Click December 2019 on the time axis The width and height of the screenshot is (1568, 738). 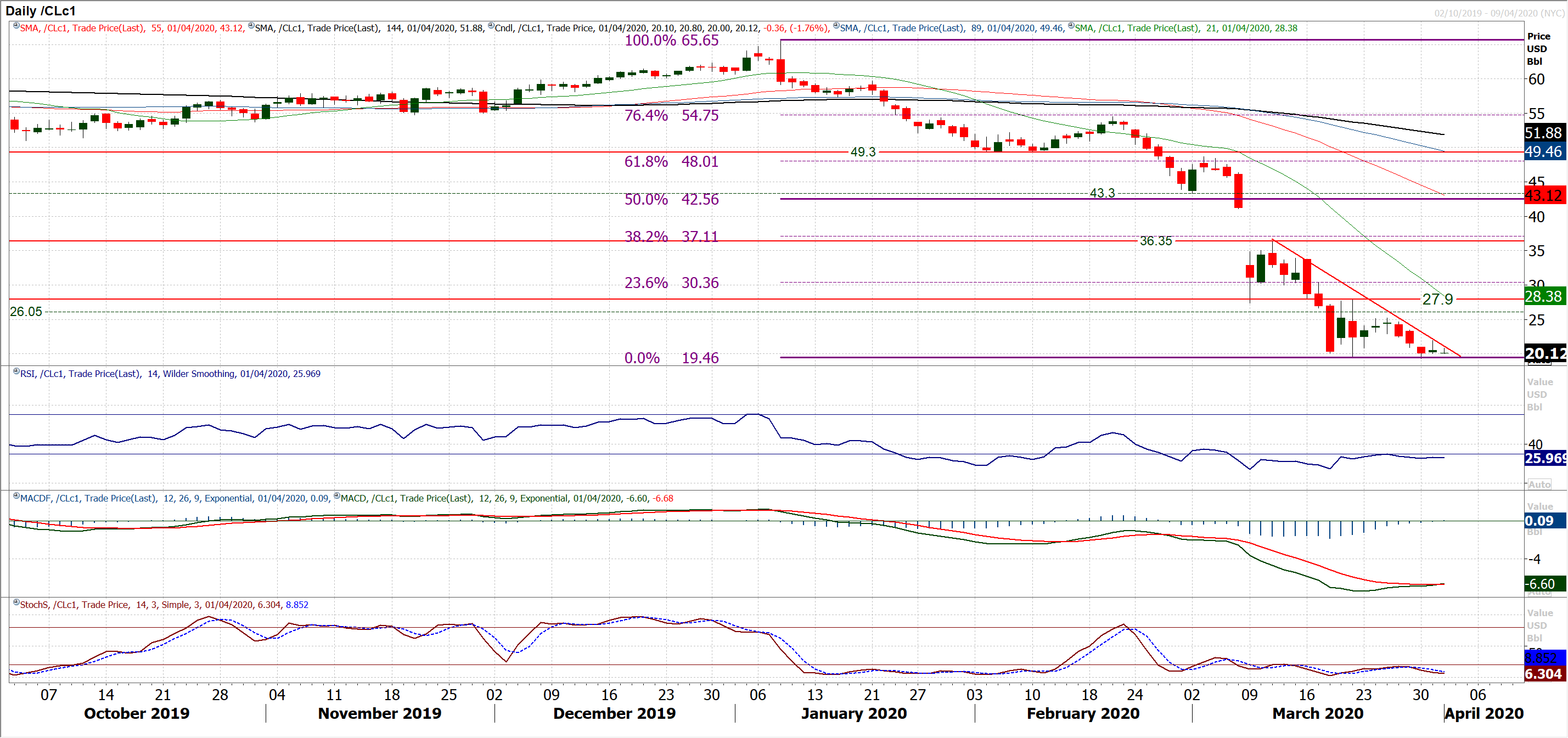coord(614,713)
